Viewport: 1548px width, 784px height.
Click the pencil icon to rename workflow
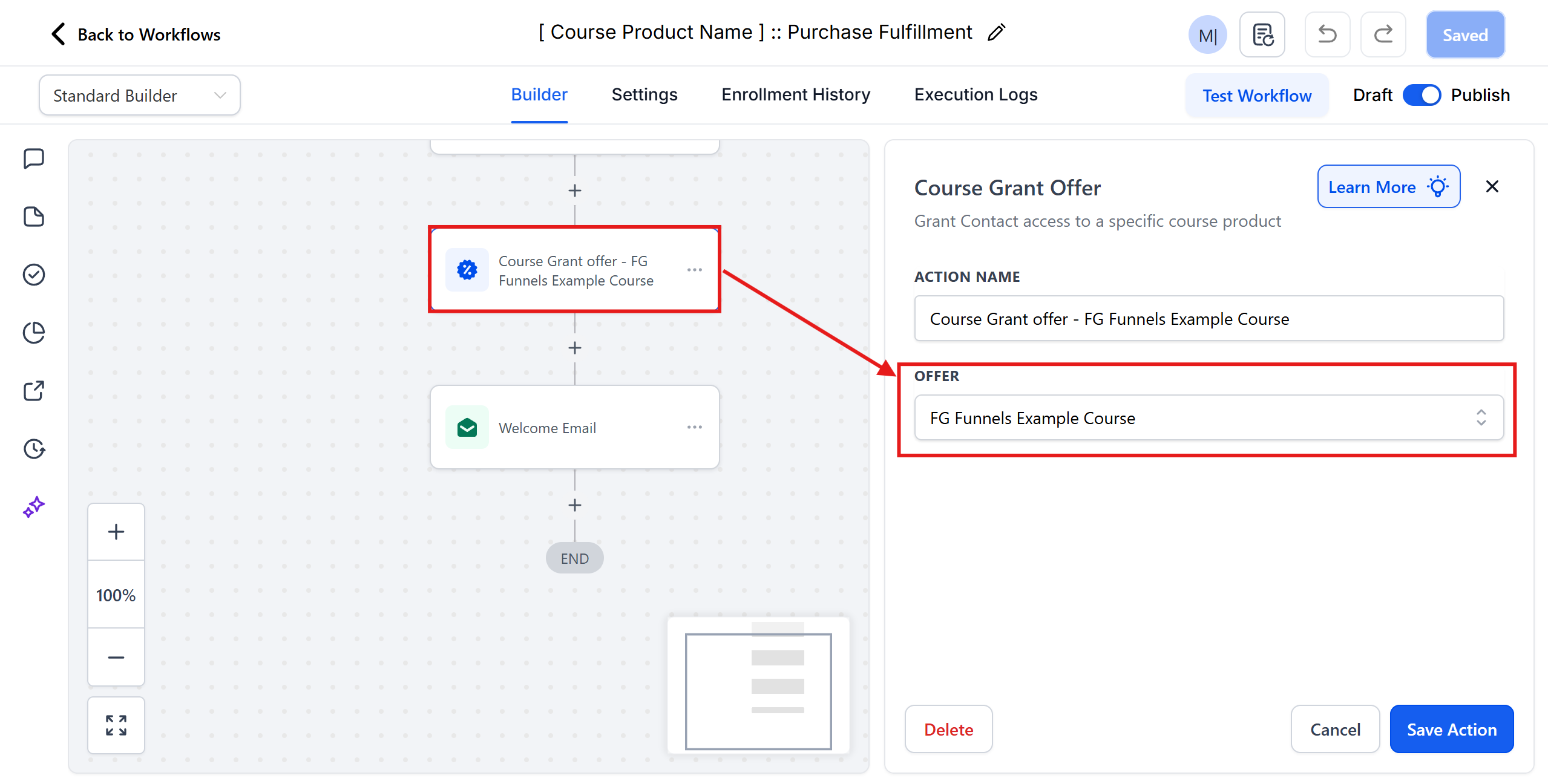click(996, 32)
